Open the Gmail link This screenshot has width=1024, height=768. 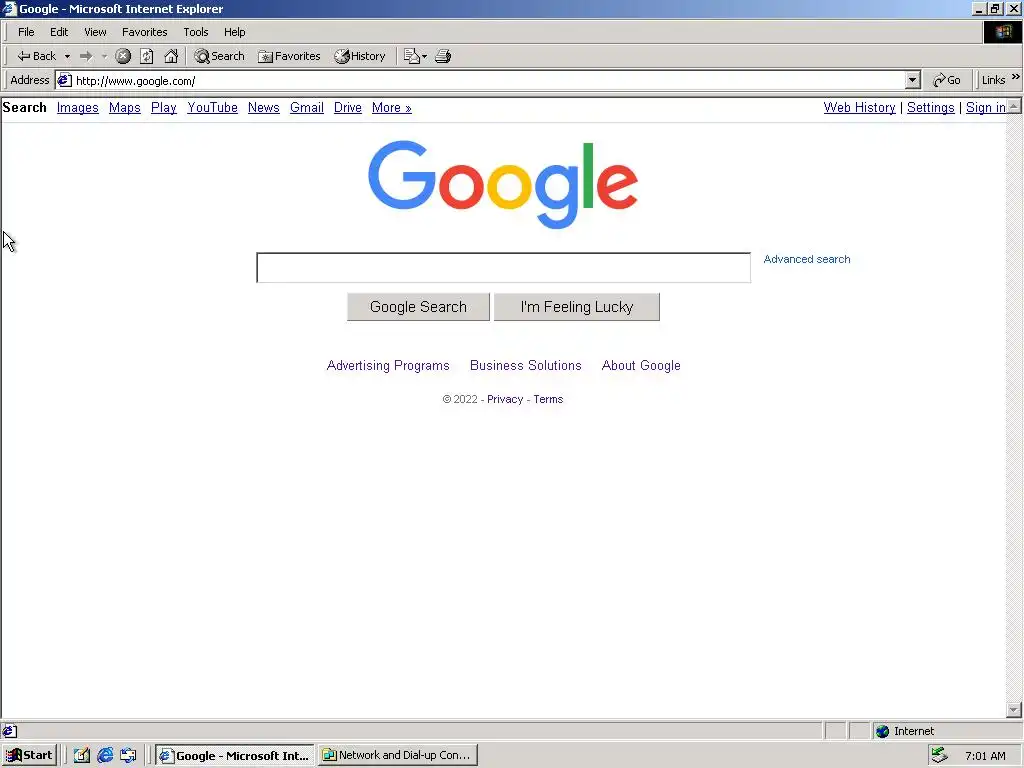click(x=307, y=108)
